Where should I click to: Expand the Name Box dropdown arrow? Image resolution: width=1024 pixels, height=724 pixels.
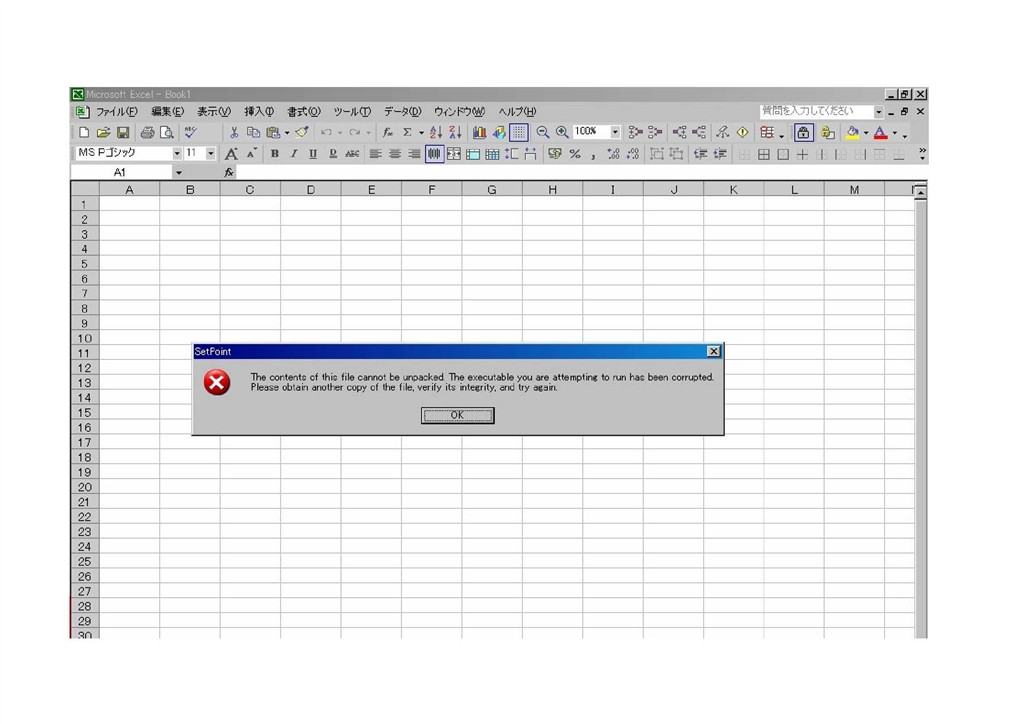[178, 172]
